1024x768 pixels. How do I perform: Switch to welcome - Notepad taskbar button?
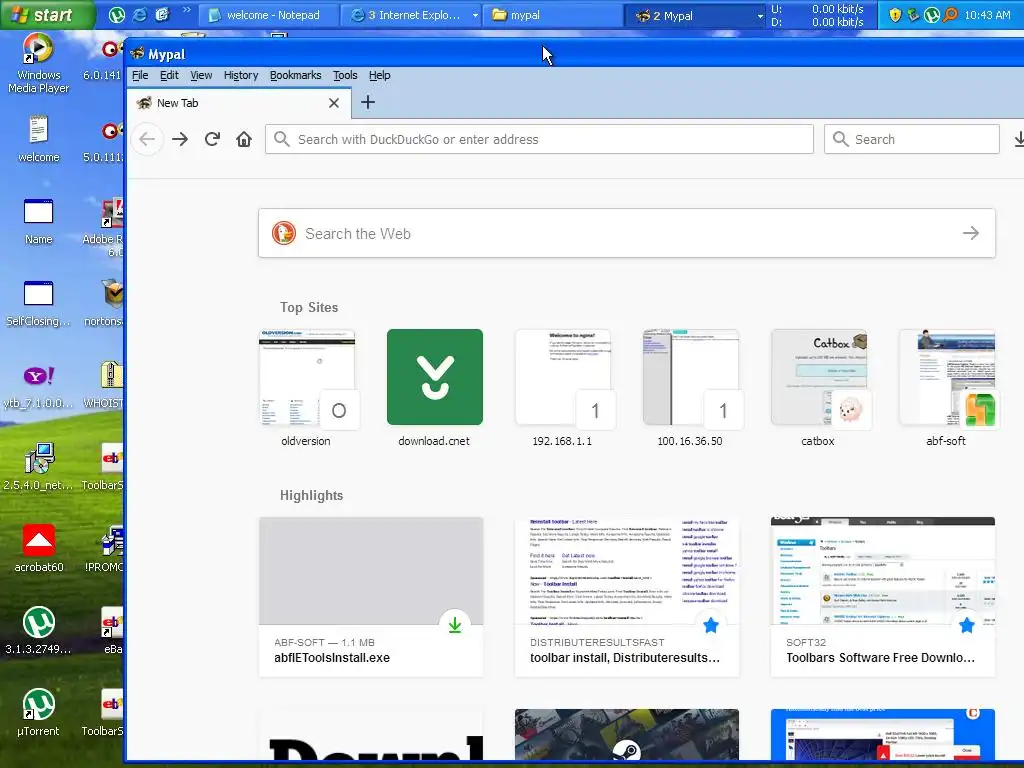(268, 15)
